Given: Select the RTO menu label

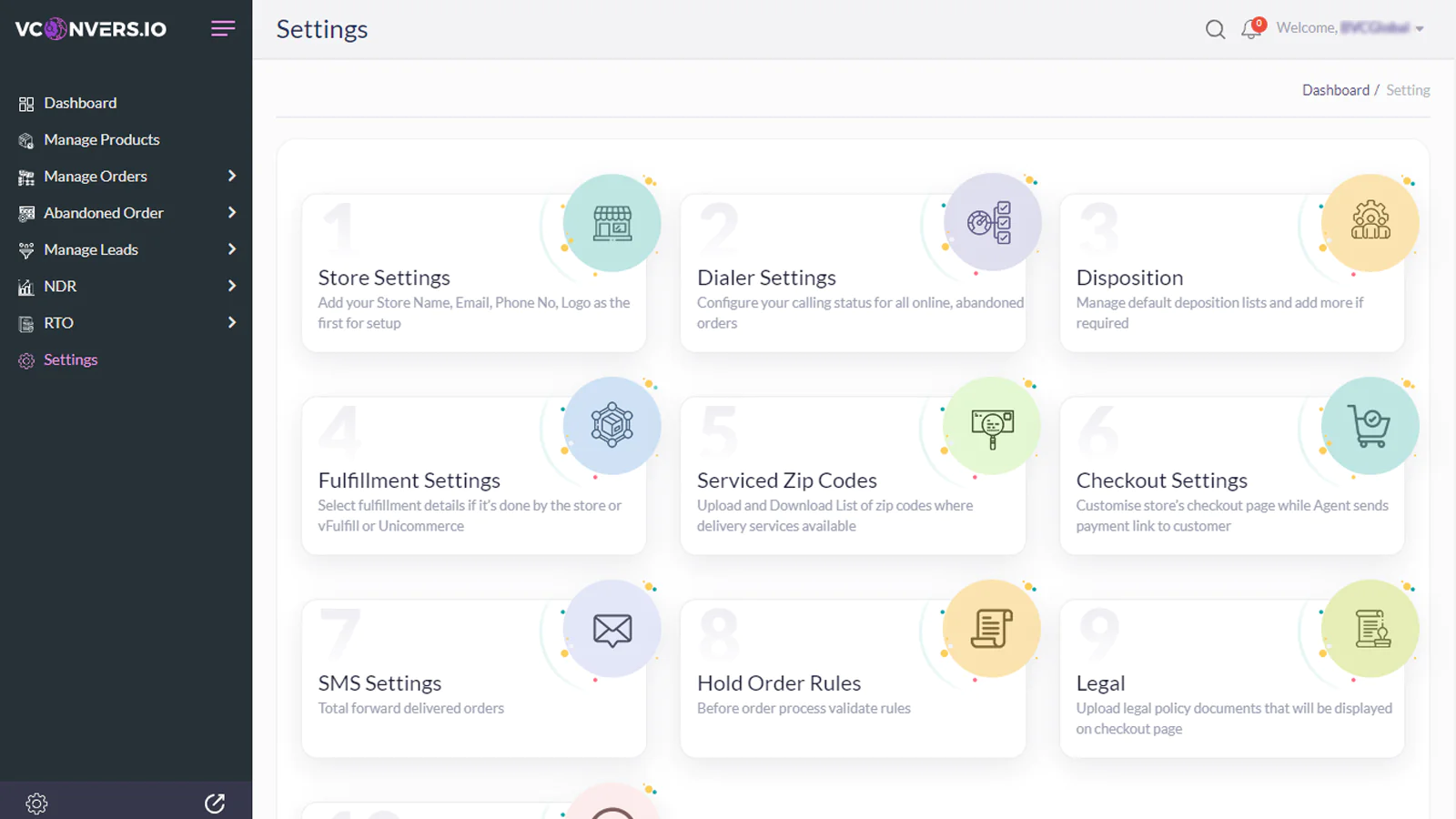Looking at the screenshot, I should point(58,323).
